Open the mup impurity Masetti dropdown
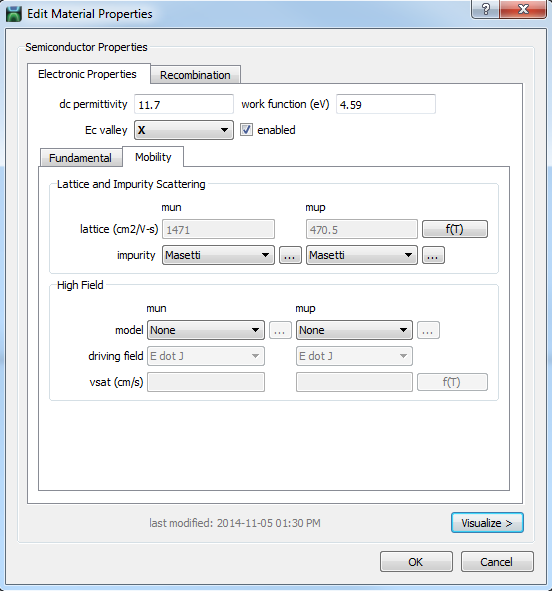Screen dimensions: 552x591 pos(362,255)
